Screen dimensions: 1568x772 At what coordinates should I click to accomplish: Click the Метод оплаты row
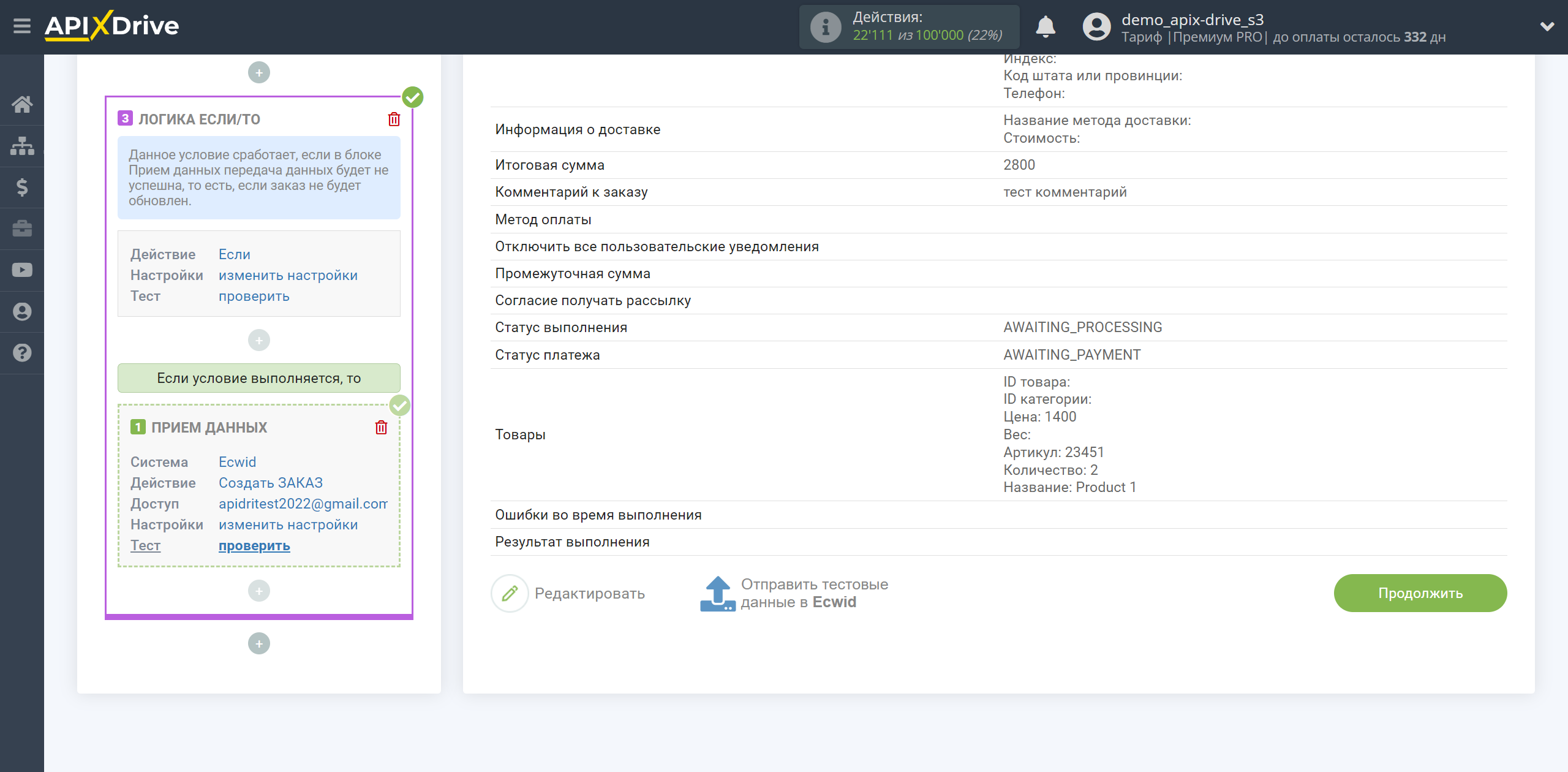click(998, 219)
